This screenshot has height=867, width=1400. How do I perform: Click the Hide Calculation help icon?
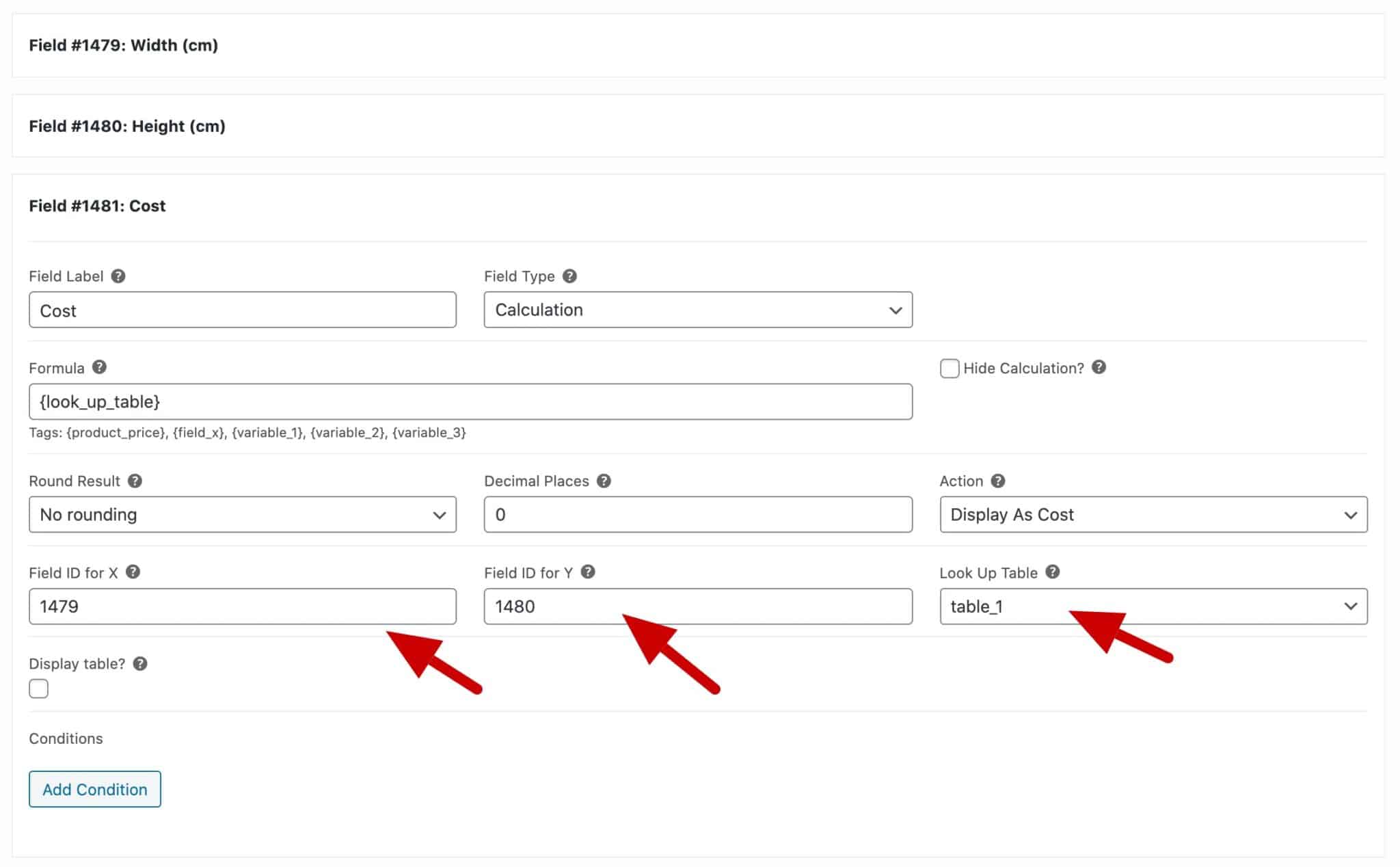coord(1100,368)
